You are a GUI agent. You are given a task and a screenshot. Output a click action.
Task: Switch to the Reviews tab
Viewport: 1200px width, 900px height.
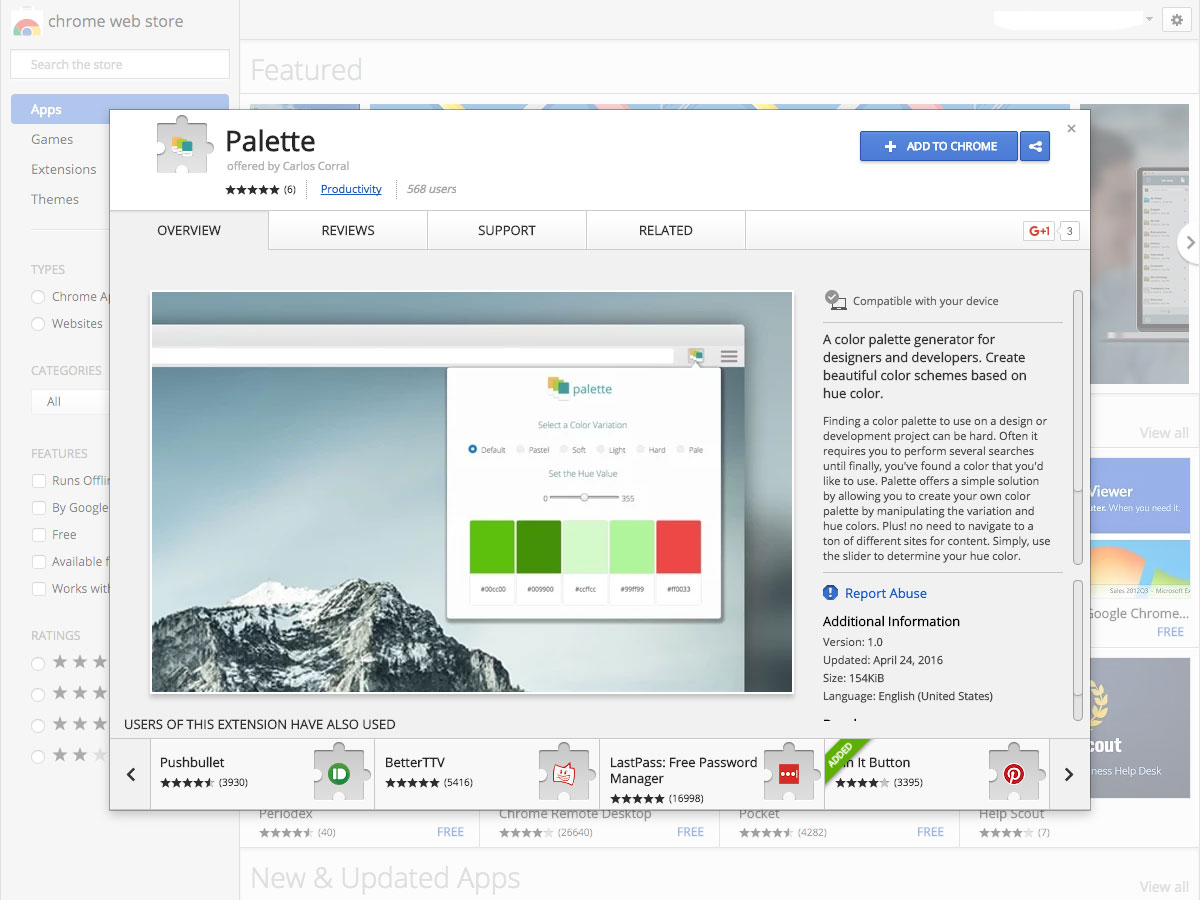[x=348, y=230]
